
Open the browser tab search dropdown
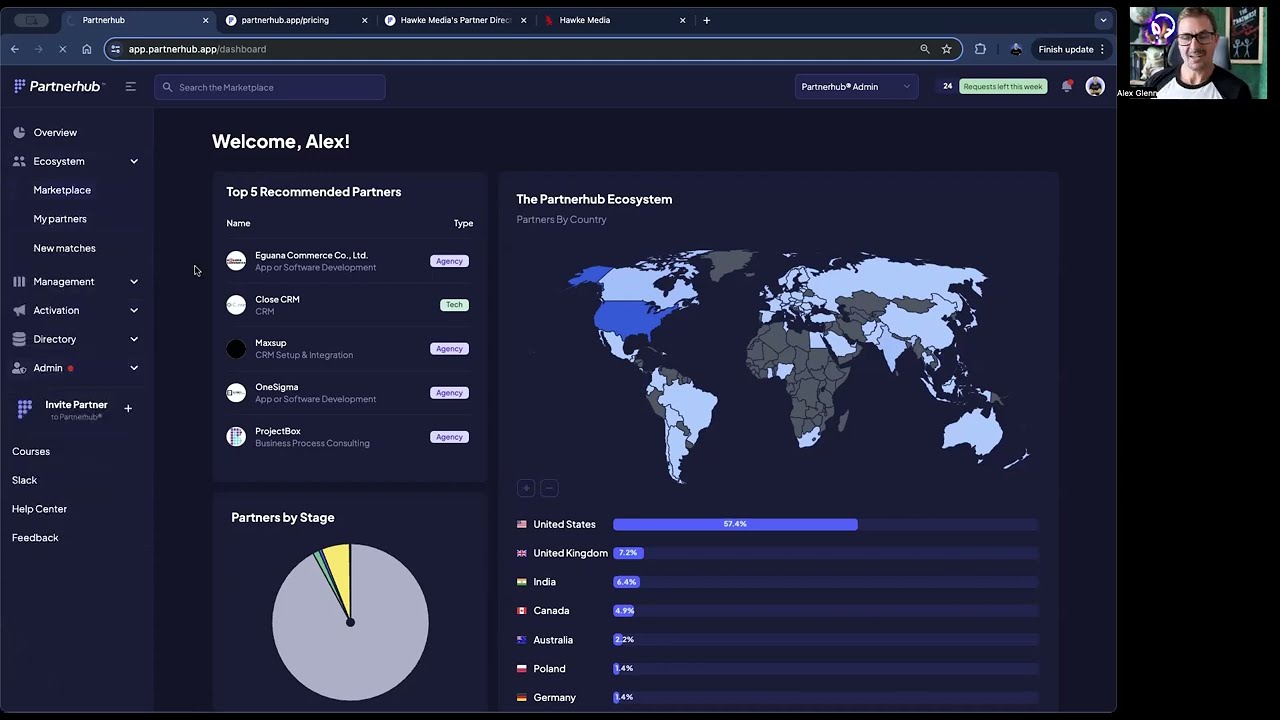pyautogui.click(x=1103, y=20)
